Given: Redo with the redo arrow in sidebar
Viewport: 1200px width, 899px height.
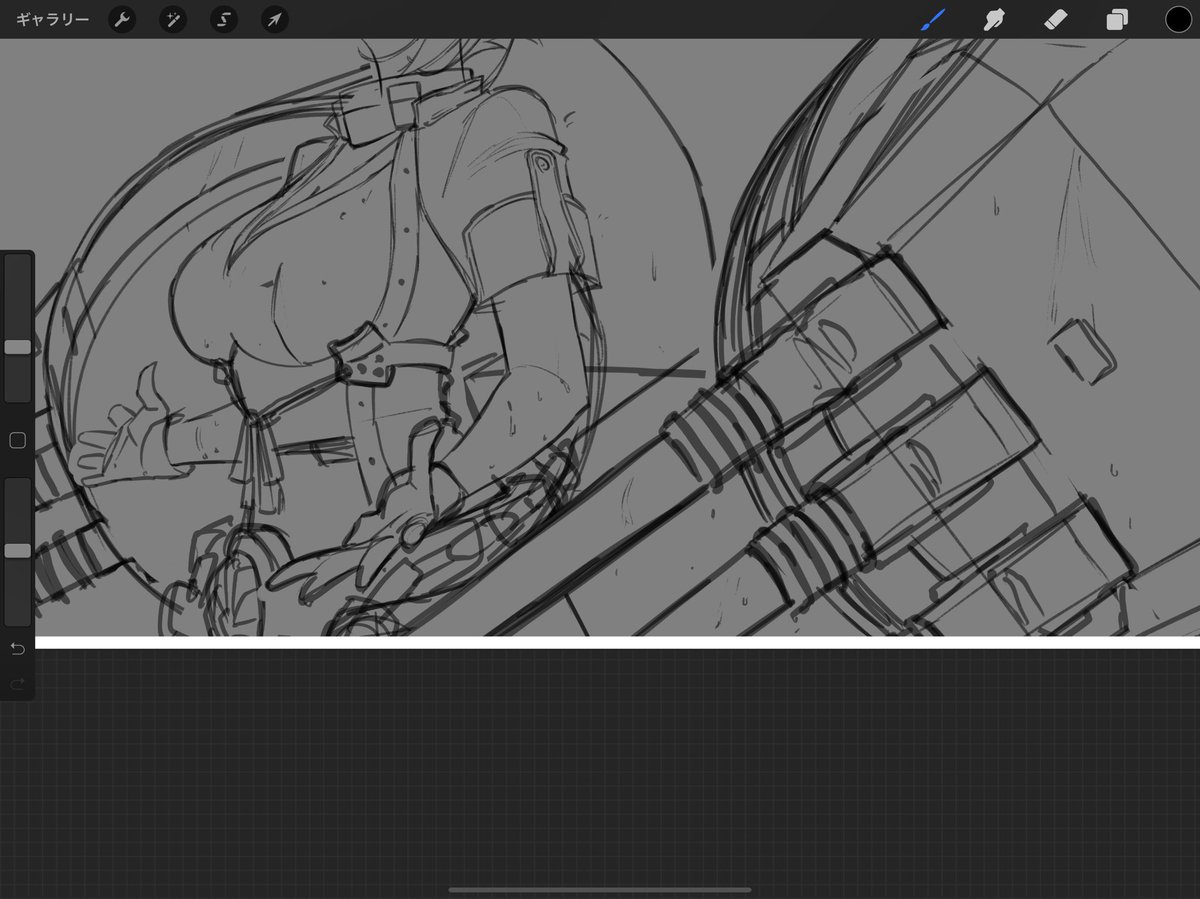Looking at the screenshot, I should coord(17,684).
